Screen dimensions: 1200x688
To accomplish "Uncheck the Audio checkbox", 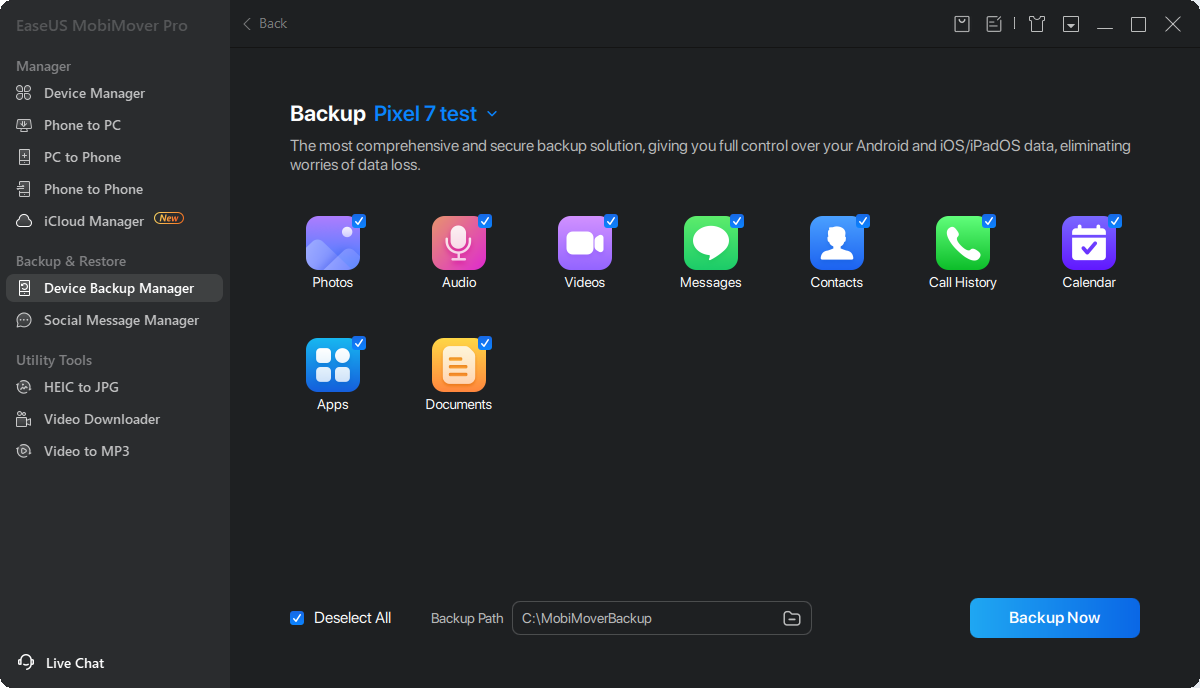I will (x=485, y=221).
